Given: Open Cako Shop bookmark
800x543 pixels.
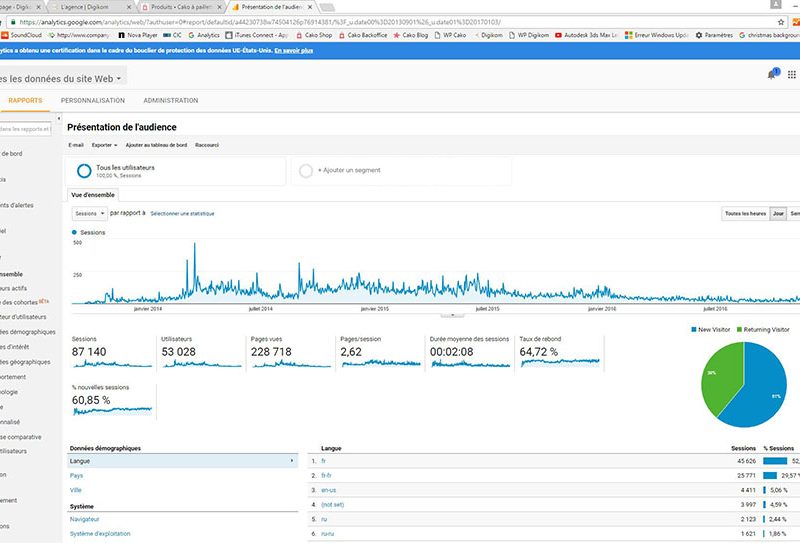Looking at the screenshot, I should tap(314, 35).
